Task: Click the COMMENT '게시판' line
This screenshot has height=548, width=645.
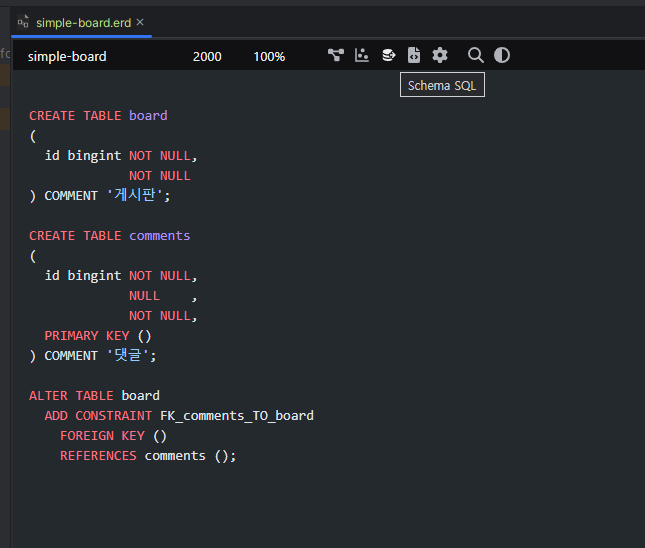Action: (x=100, y=195)
